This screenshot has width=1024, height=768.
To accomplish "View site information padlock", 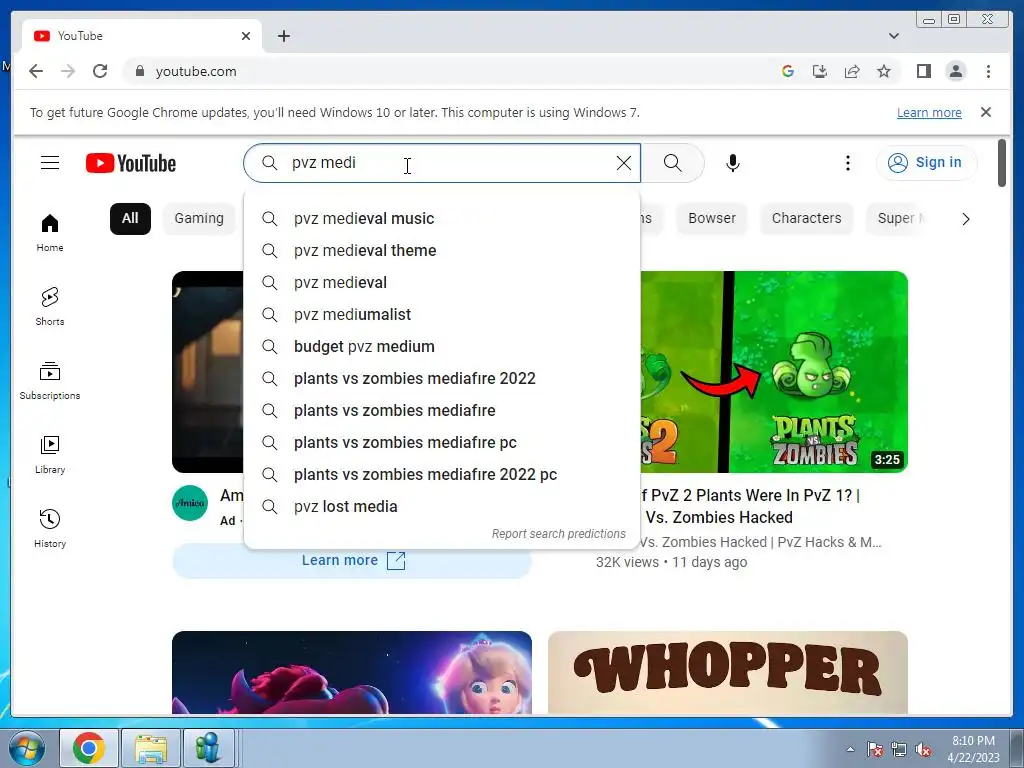I will (139, 71).
